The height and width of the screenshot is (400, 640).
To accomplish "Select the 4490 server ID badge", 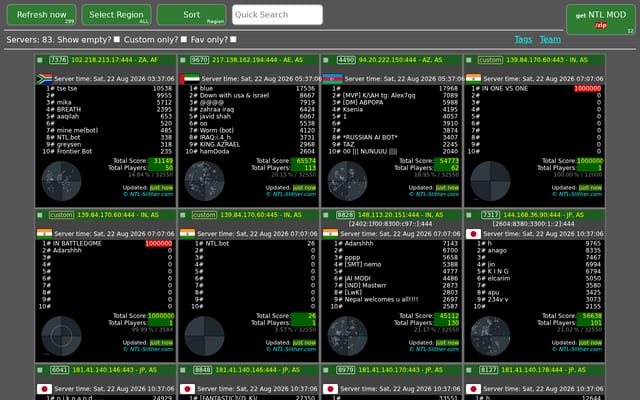I will coord(346,60).
